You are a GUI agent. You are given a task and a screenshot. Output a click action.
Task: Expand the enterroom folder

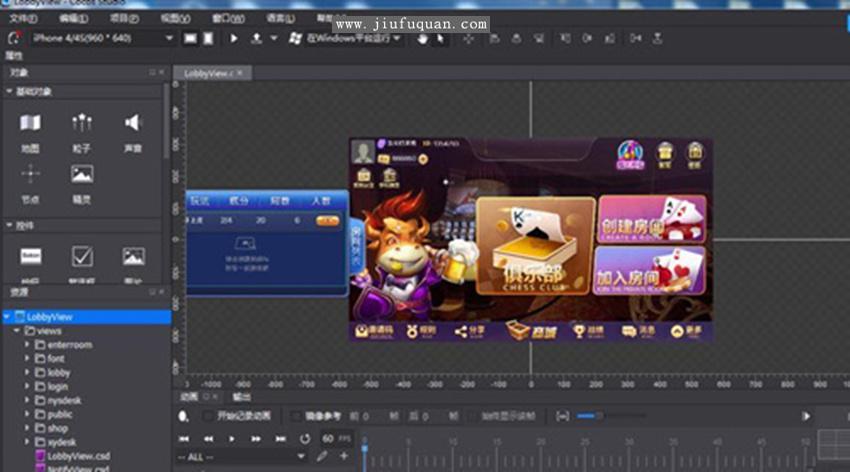[x=27, y=345]
